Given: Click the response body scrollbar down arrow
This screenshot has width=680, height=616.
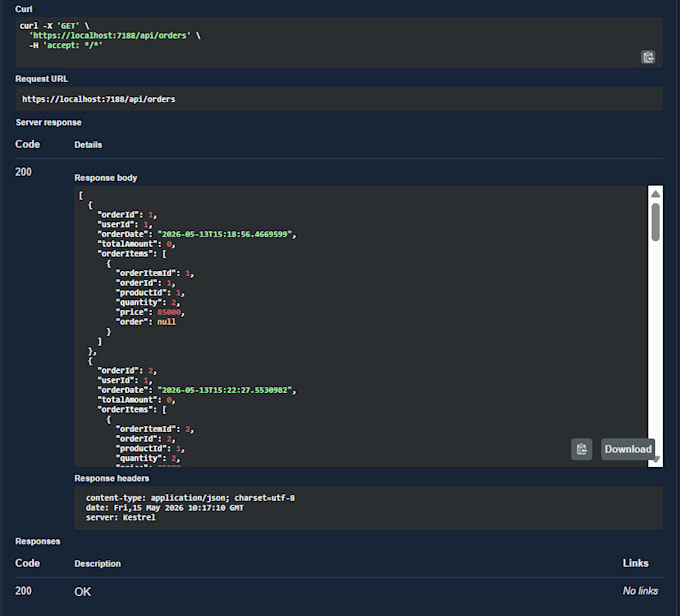Looking at the screenshot, I should tap(657, 459).
